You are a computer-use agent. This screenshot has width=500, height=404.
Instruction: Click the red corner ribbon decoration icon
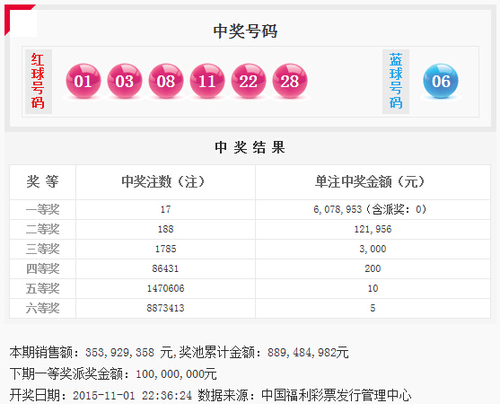coord(19,19)
